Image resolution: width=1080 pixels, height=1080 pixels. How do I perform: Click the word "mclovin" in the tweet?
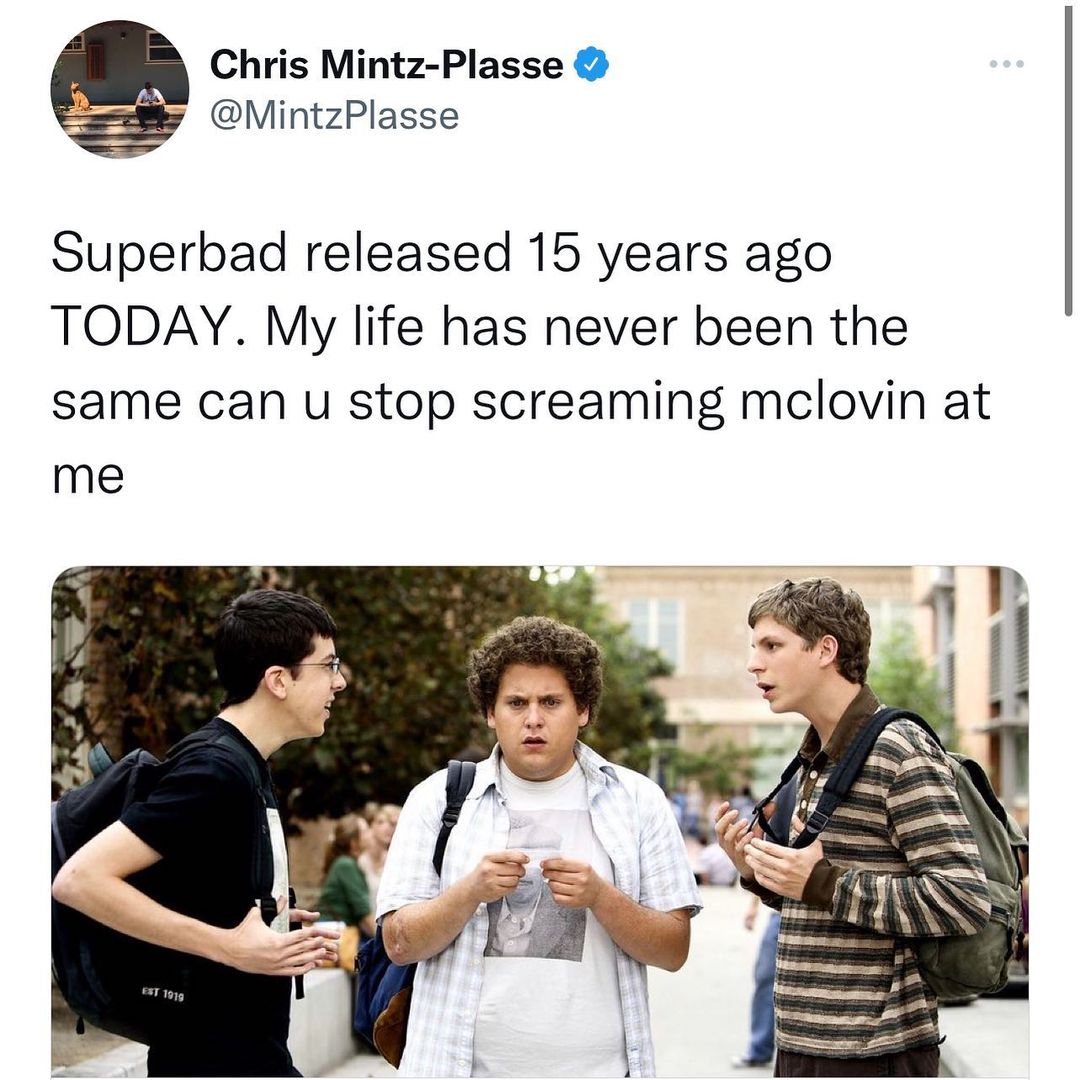pos(833,401)
